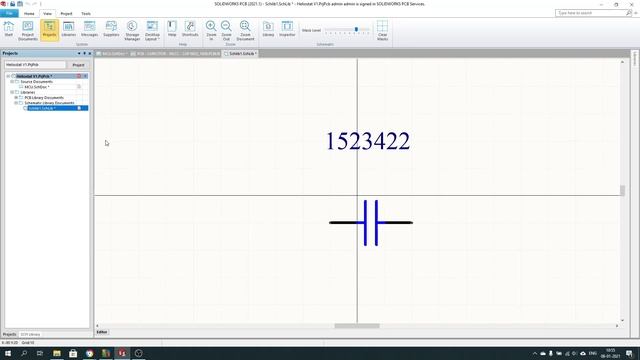This screenshot has height=360, width=640.
Task: Open Windows taskbar search
Action: point(24,353)
